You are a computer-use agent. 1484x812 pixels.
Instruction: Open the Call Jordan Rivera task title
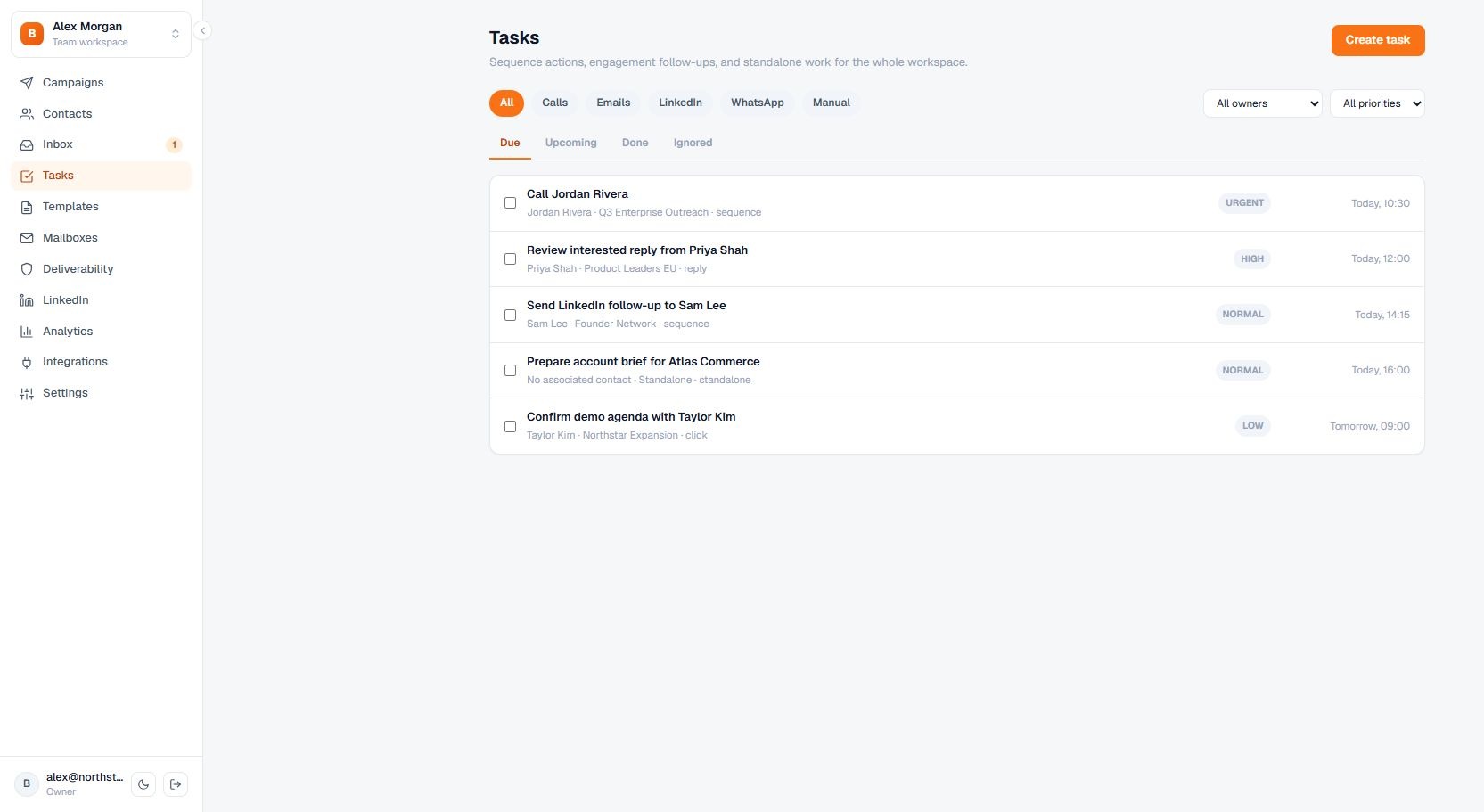(x=578, y=194)
